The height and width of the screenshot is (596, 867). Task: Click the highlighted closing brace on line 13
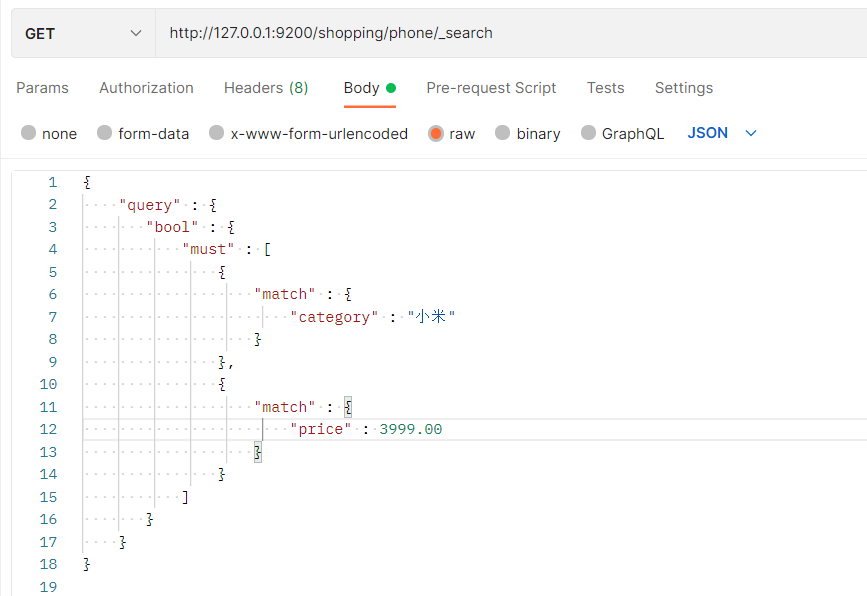[258, 452]
